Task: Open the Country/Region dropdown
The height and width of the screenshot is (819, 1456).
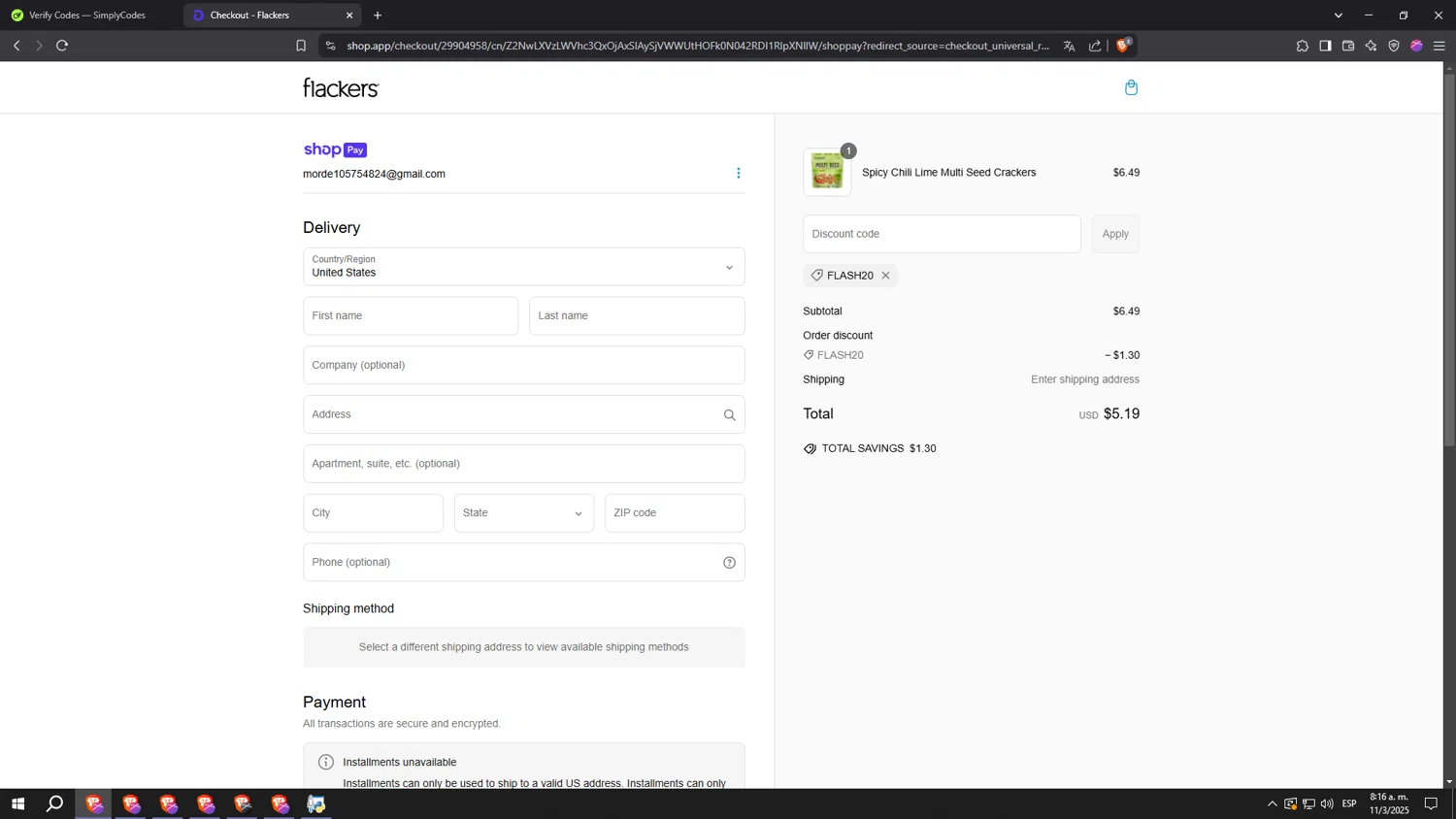Action: (523, 267)
